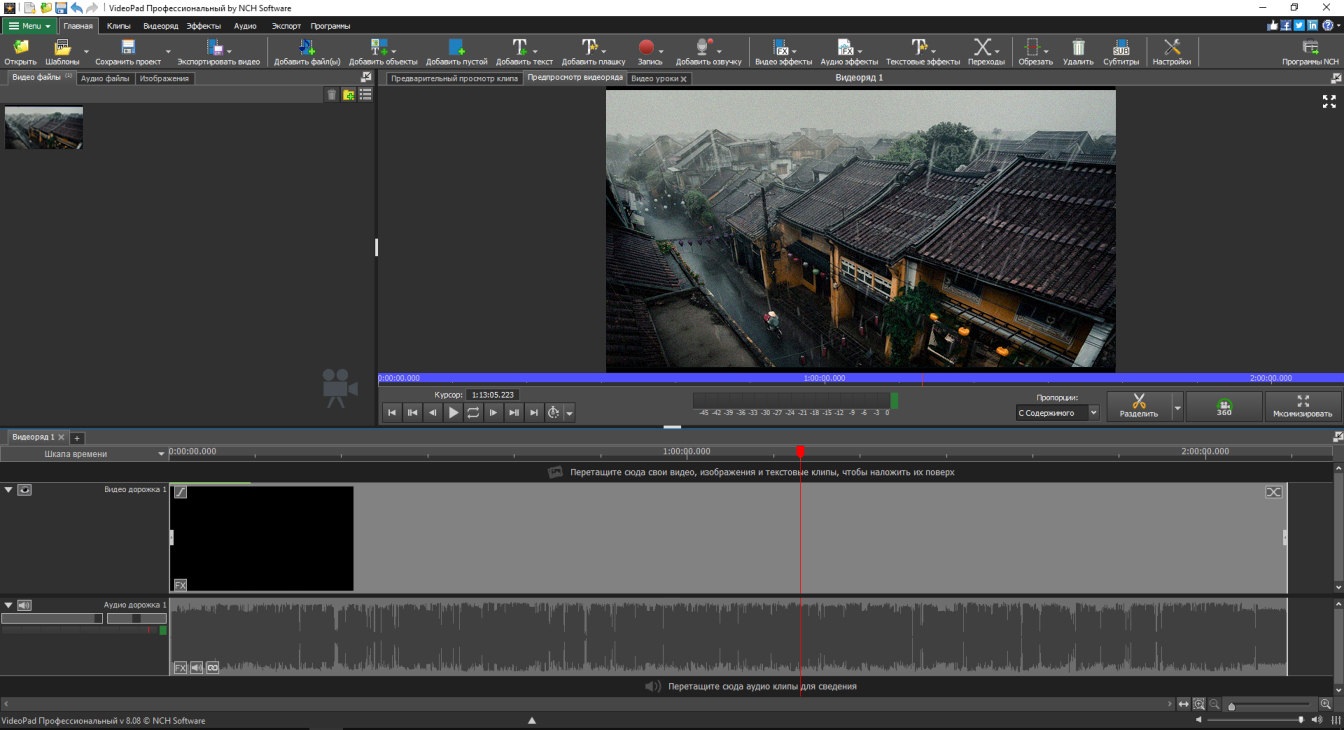Open Изображения bin tab
Image resolution: width=1344 pixels, height=730 pixels.
coord(164,78)
